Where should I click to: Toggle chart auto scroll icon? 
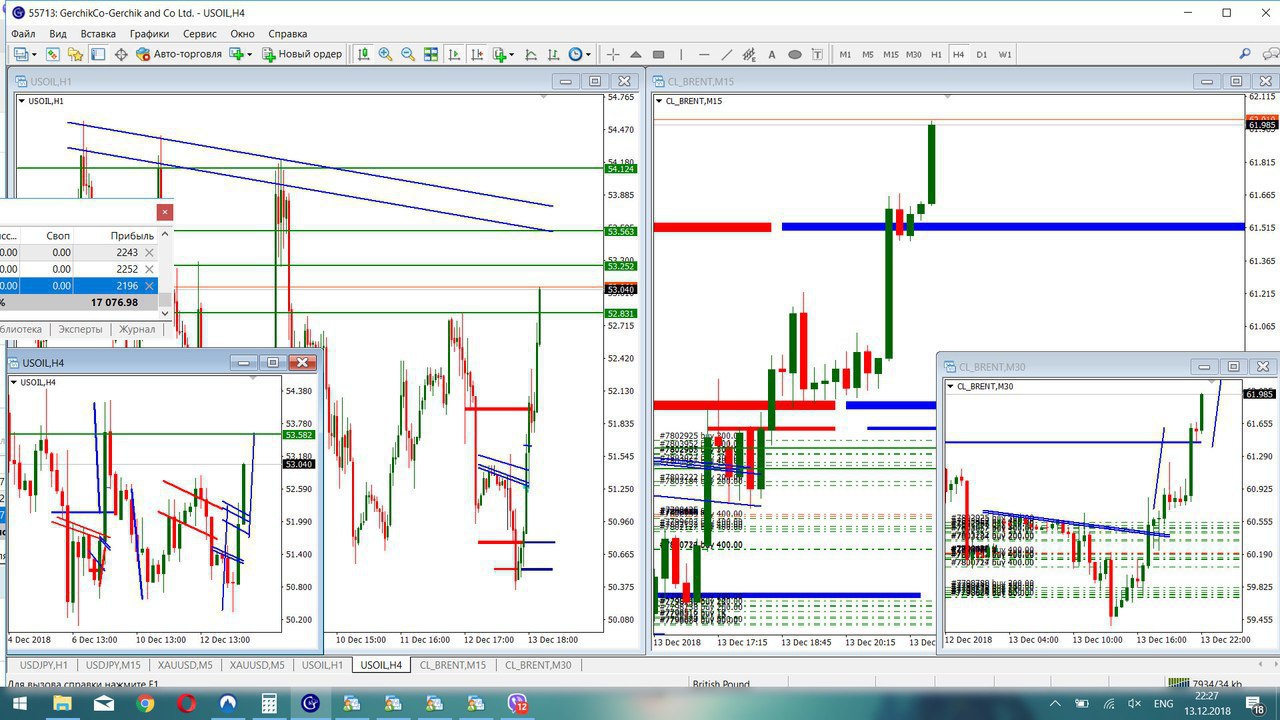click(454, 54)
